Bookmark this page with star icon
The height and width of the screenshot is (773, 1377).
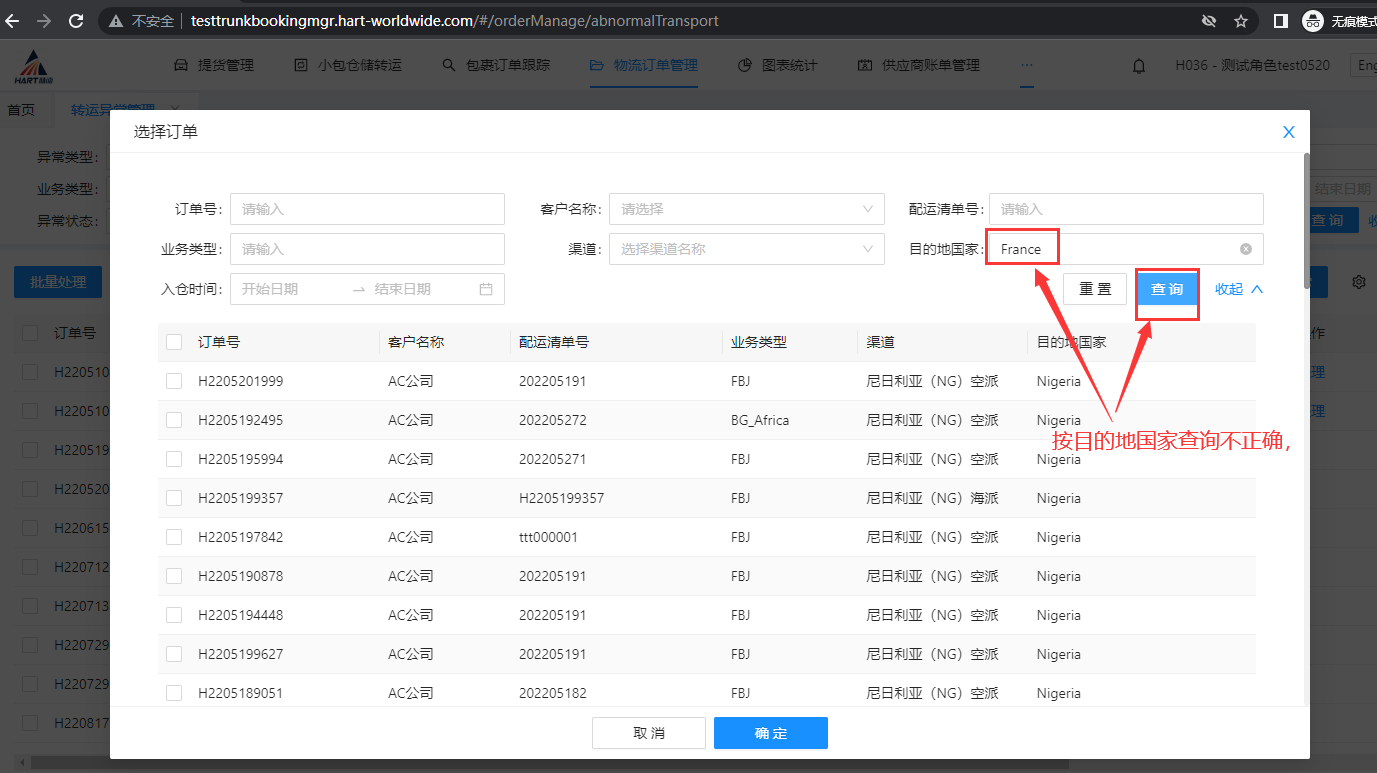click(1241, 21)
